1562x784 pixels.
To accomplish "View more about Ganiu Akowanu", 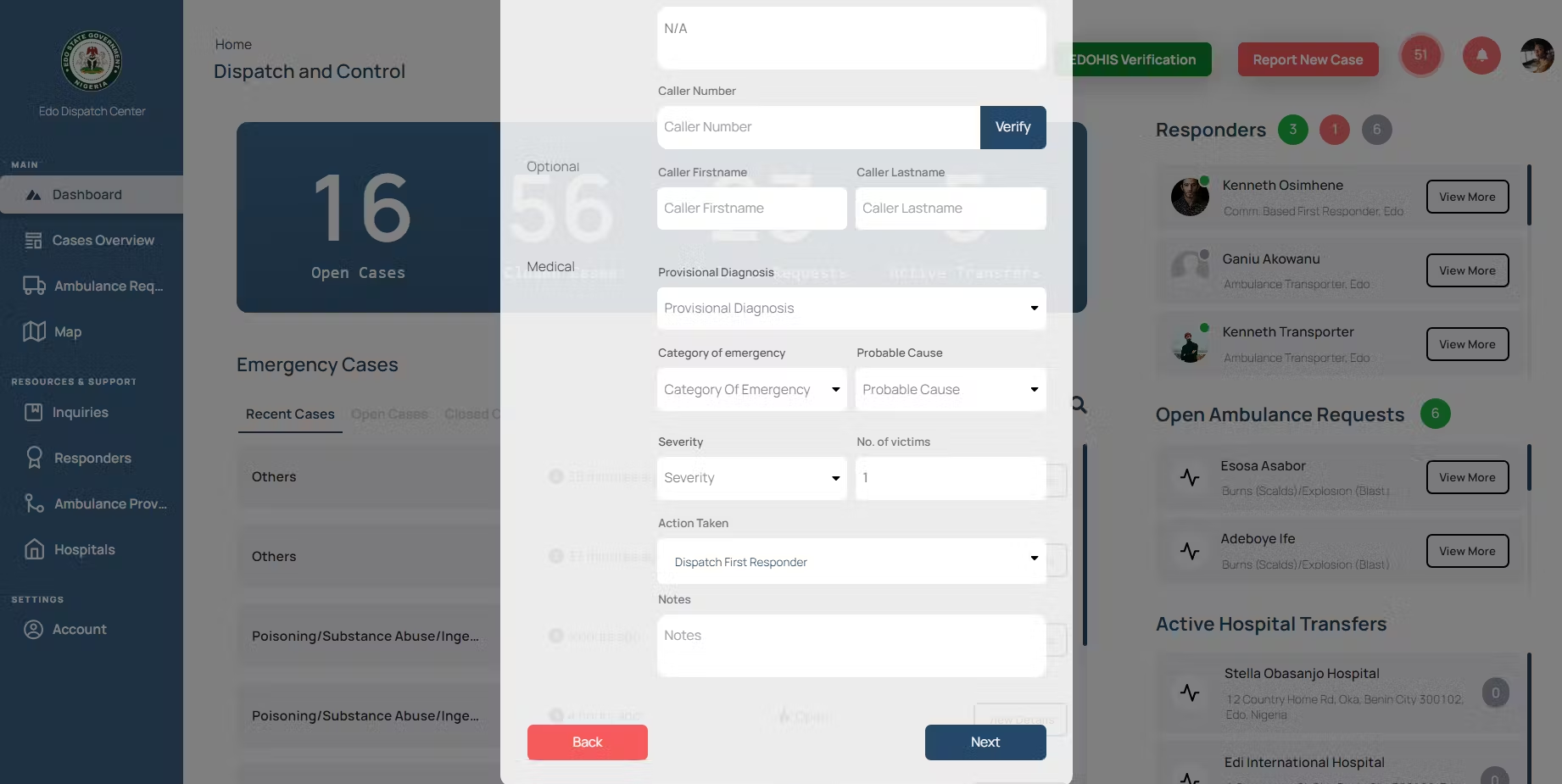I will (1468, 270).
